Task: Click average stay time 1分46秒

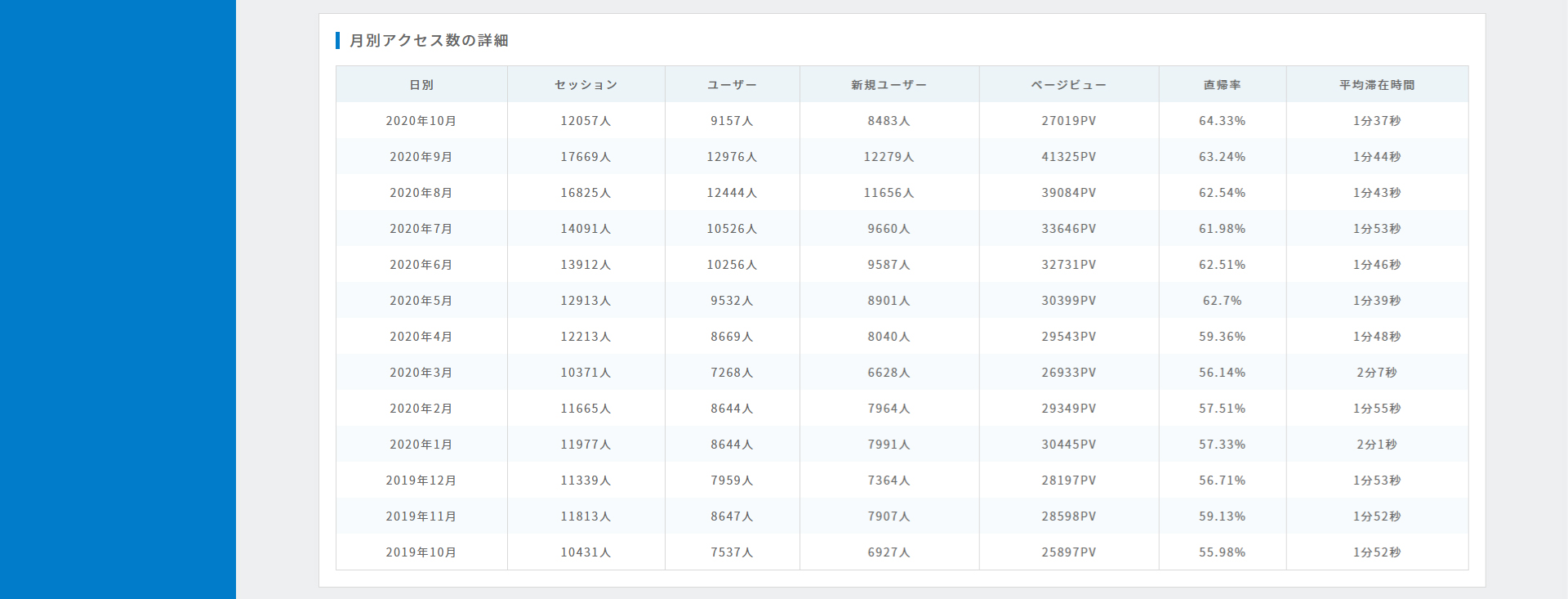Action: tap(1377, 265)
